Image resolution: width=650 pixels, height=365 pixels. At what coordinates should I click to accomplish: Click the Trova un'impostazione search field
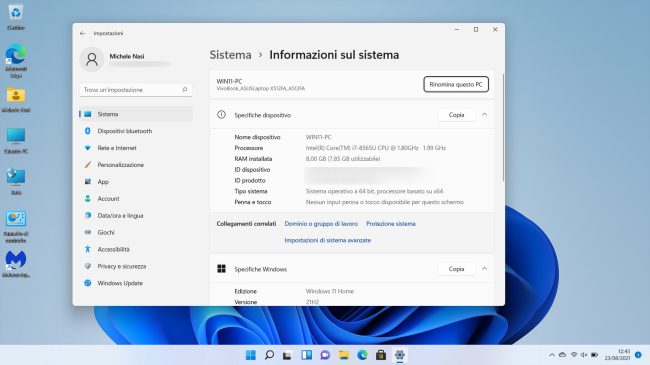click(x=136, y=90)
